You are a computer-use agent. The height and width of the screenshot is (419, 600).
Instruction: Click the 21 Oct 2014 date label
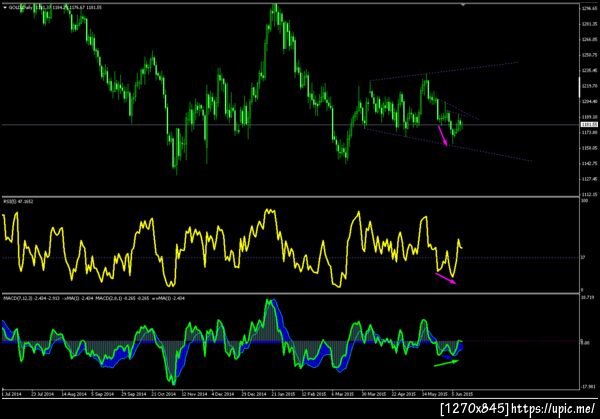click(x=163, y=394)
